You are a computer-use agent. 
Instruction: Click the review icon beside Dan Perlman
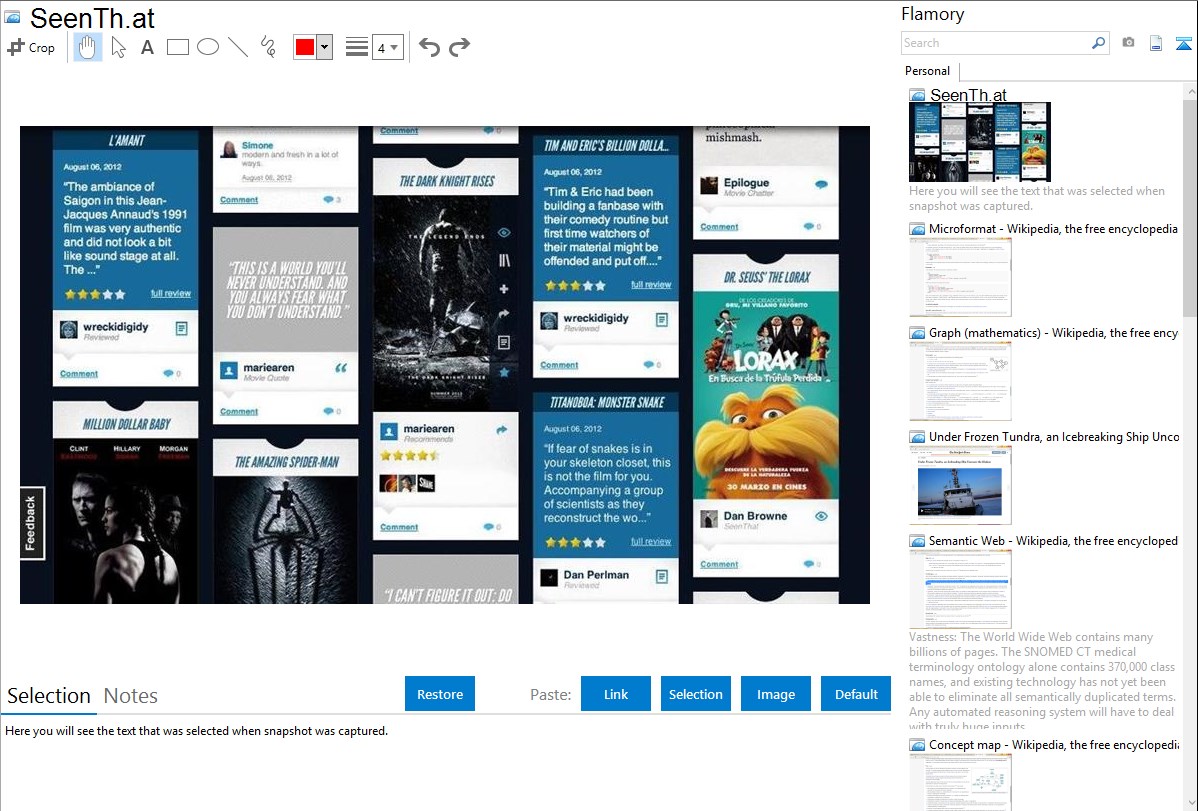[x=662, y=577]
